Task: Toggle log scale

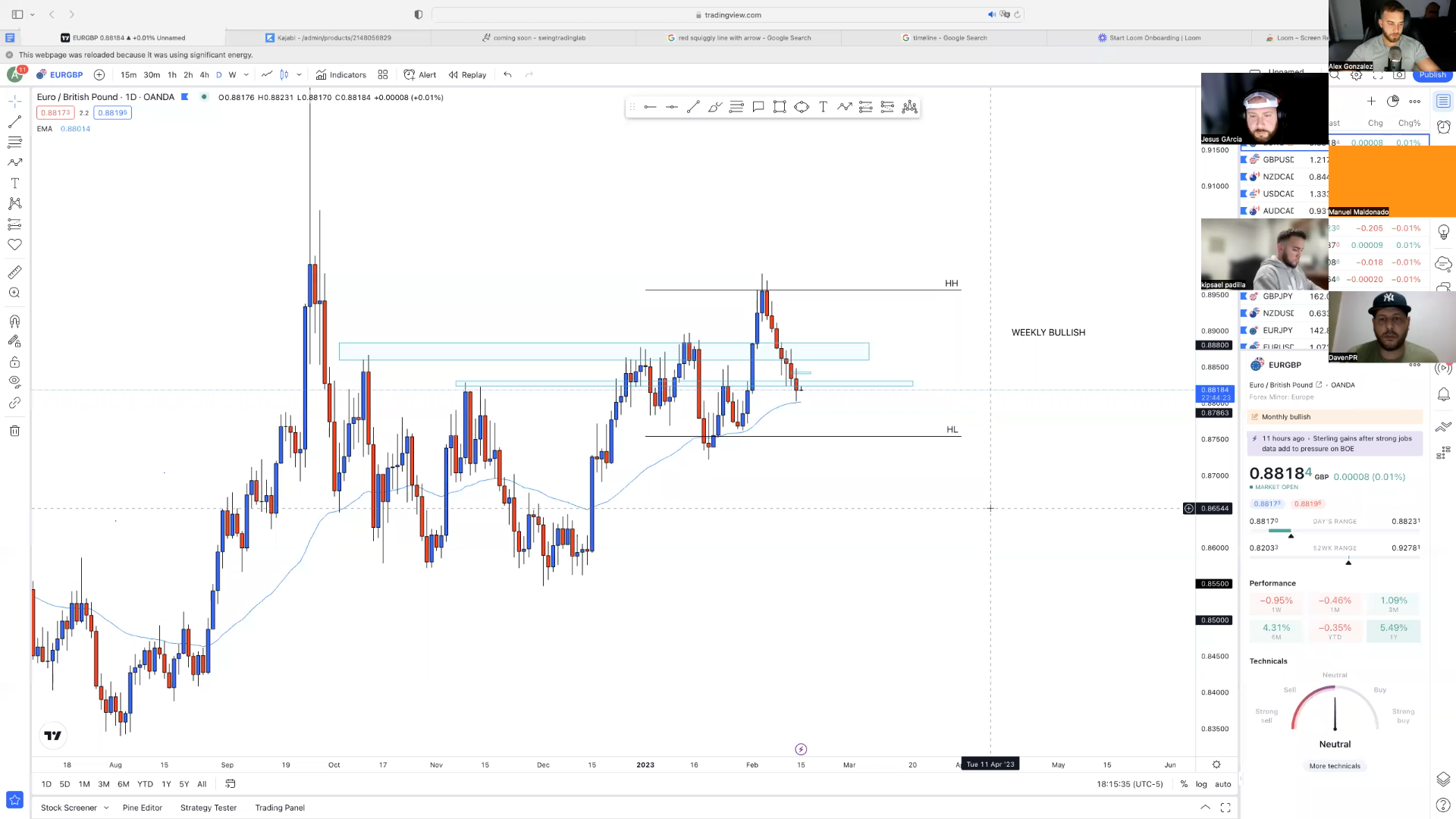Action: tap(1201, 784)
